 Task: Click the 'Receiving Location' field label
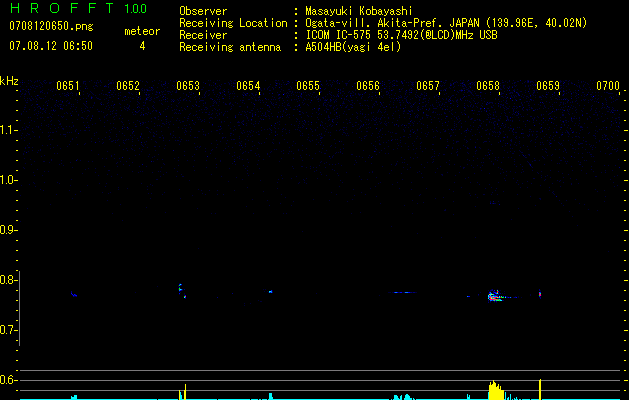[233, 23]
